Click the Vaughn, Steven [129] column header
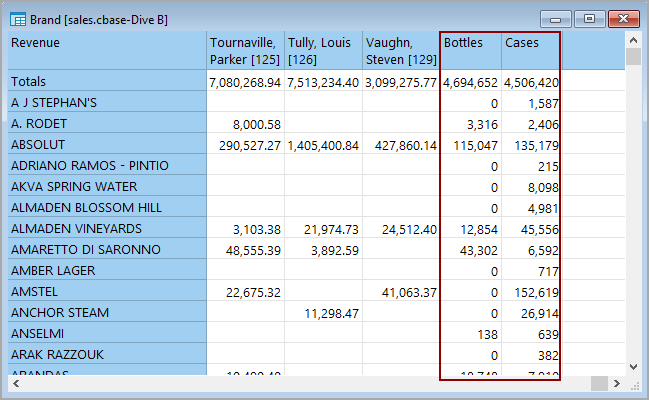 pos(400,50)
